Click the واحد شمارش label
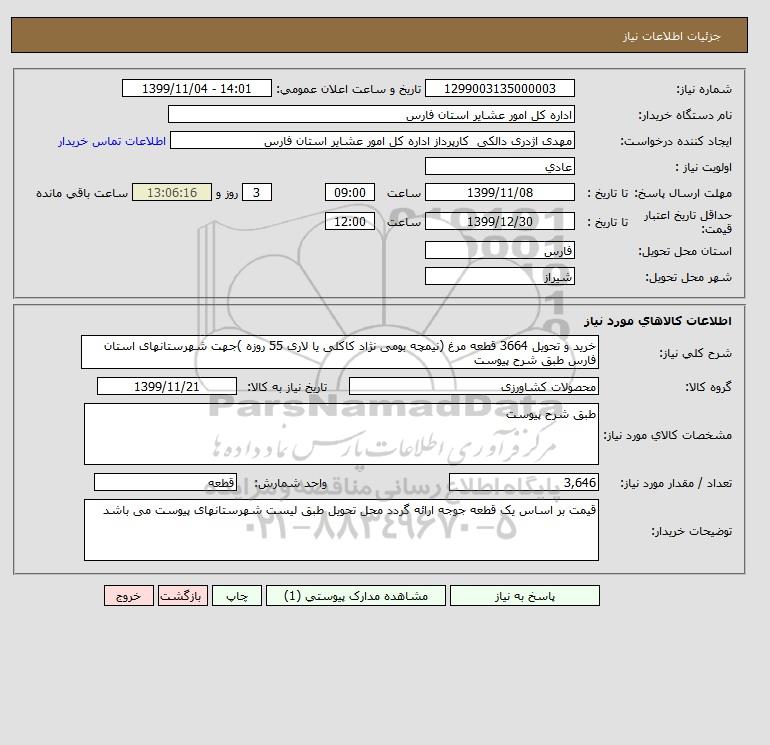Image resolution: width=770 pixels, height=745 pixels. 290,483
